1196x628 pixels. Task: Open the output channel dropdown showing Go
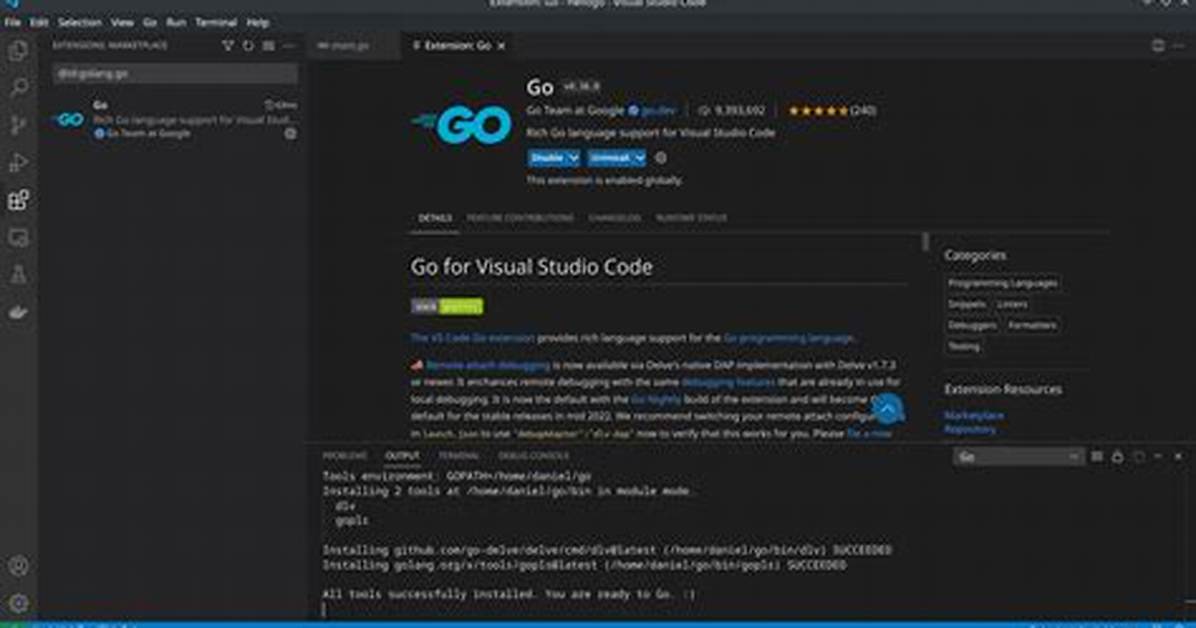pos(1018,456)
